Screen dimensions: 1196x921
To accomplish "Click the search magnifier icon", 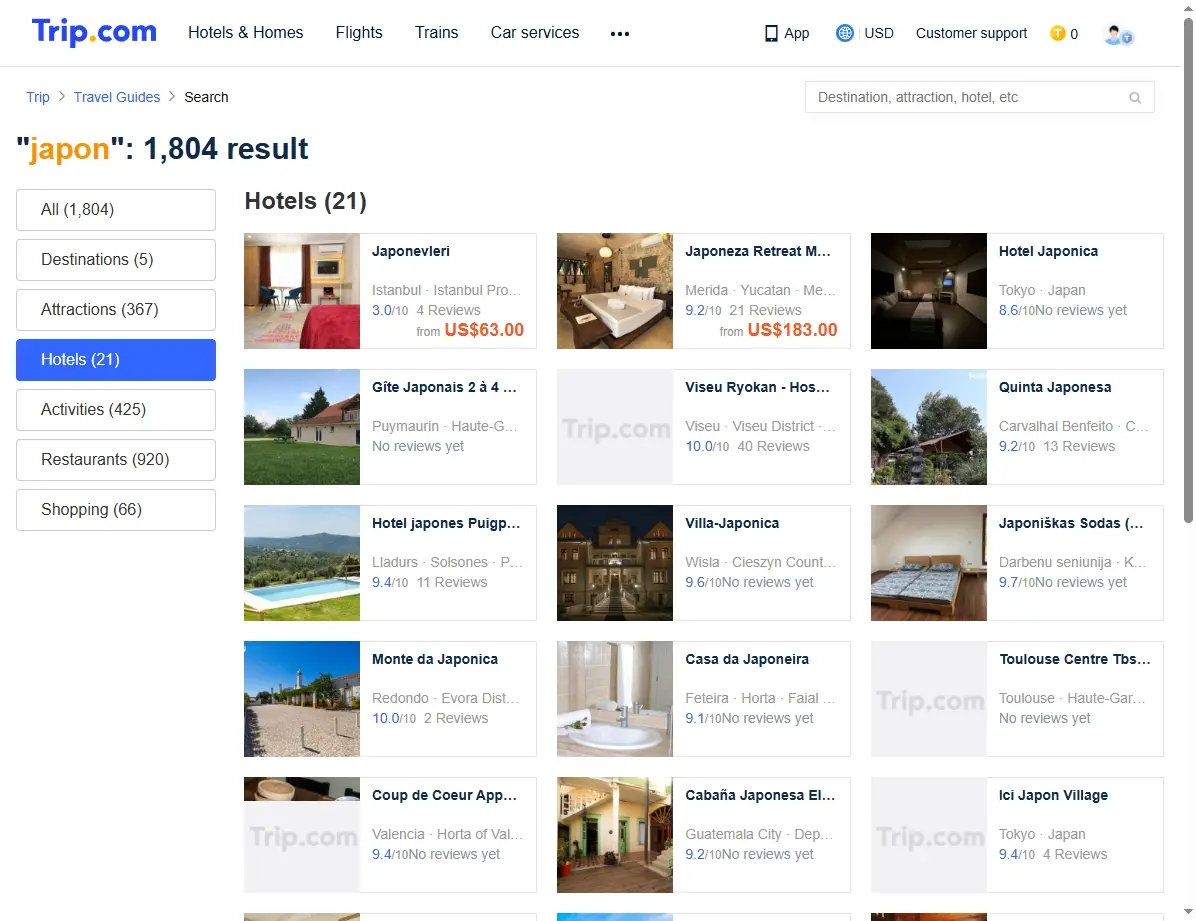I will point(1135,98).
